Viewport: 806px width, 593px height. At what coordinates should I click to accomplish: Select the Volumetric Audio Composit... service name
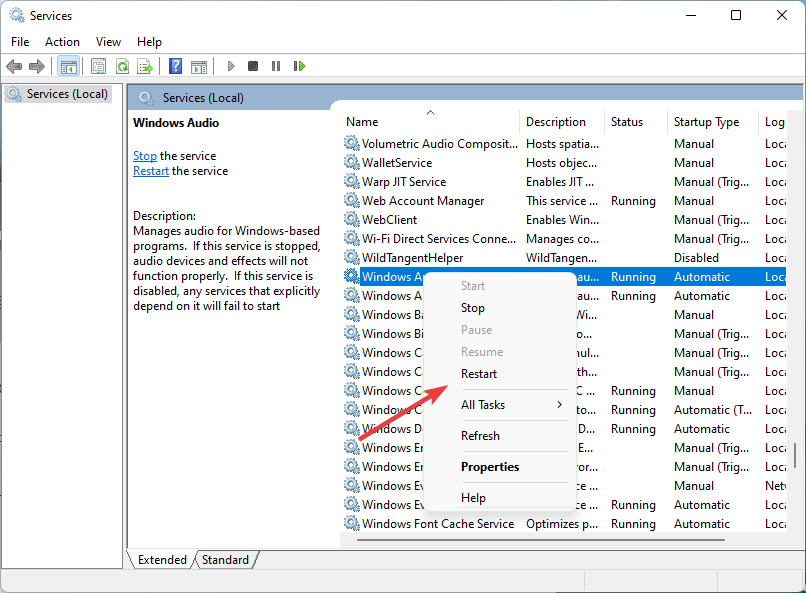(439, 144)
